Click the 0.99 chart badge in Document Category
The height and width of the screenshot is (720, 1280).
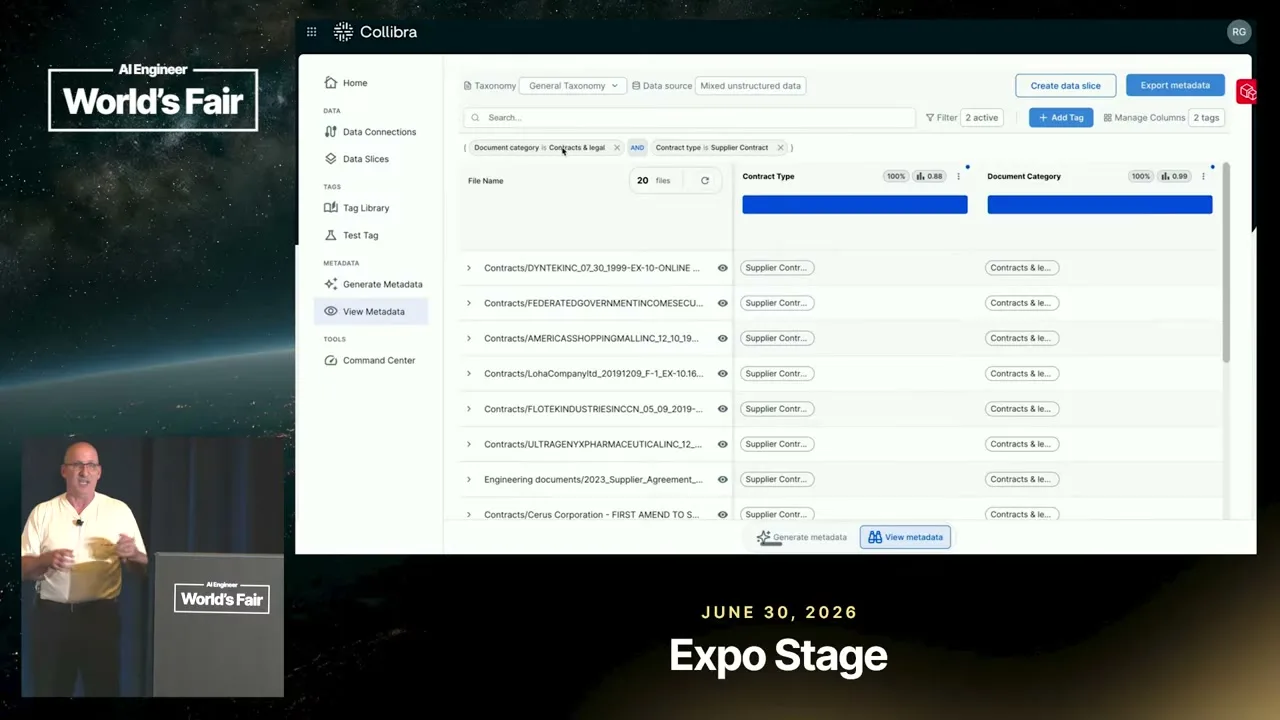pyautogui.click(x=1174, y=176)
